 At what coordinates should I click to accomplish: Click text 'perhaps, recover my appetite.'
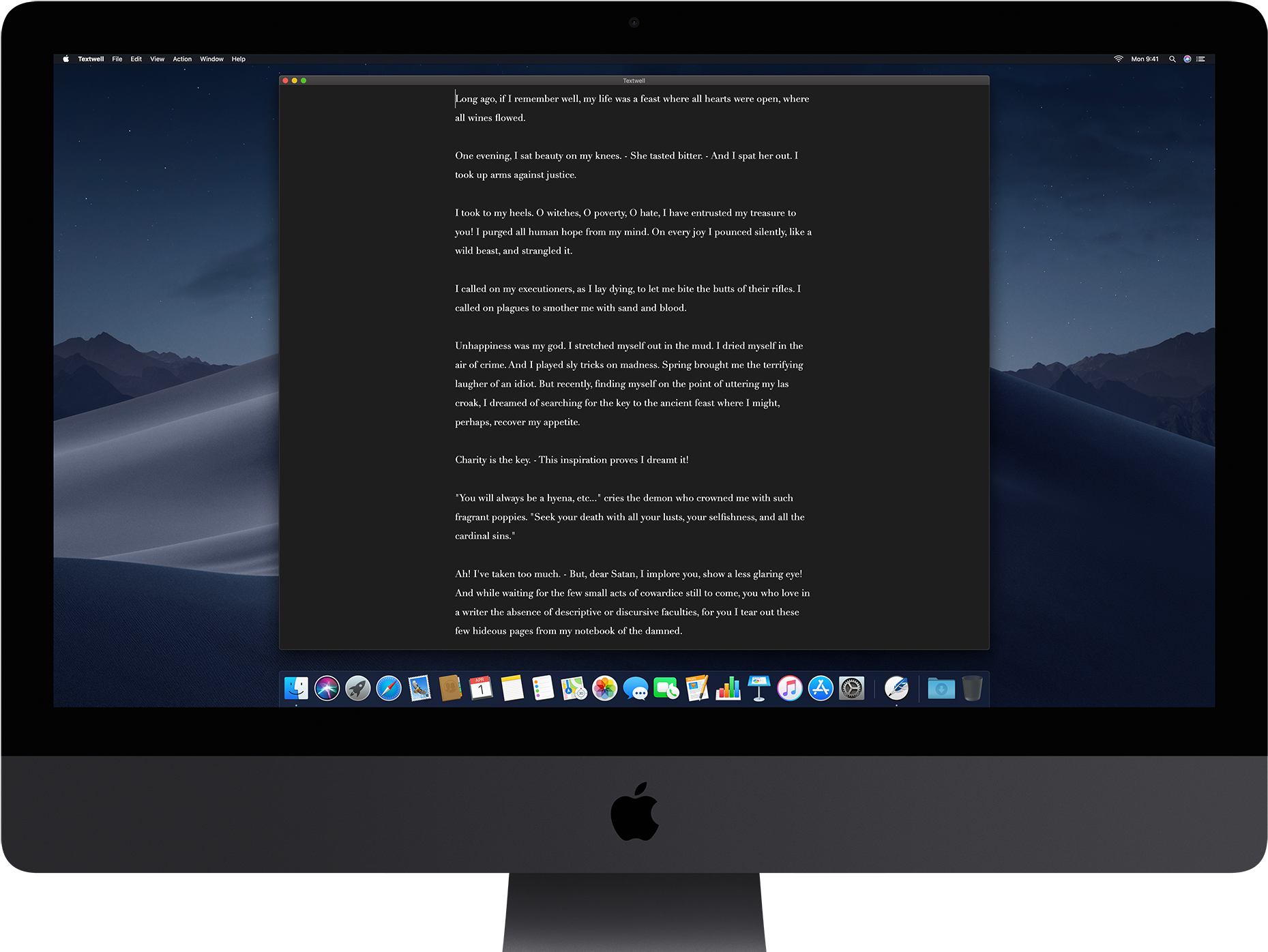[x=518, y=422]
